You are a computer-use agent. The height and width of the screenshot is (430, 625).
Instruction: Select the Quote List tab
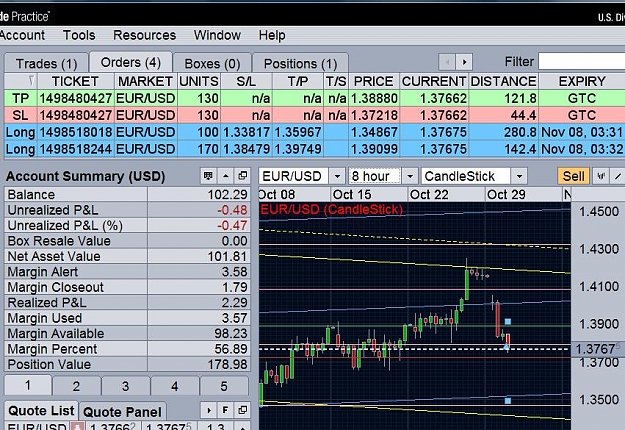[41, 410]
